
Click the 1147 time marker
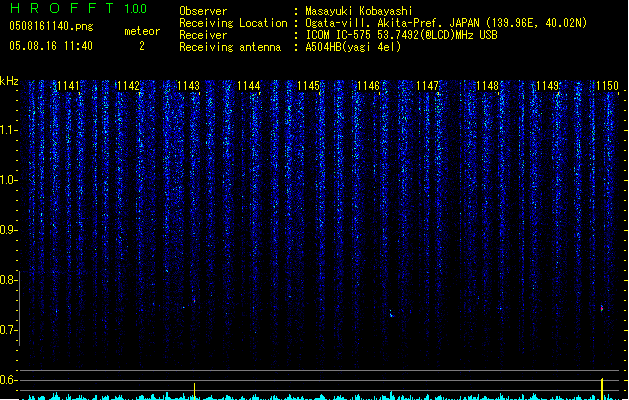pos(428,86)
